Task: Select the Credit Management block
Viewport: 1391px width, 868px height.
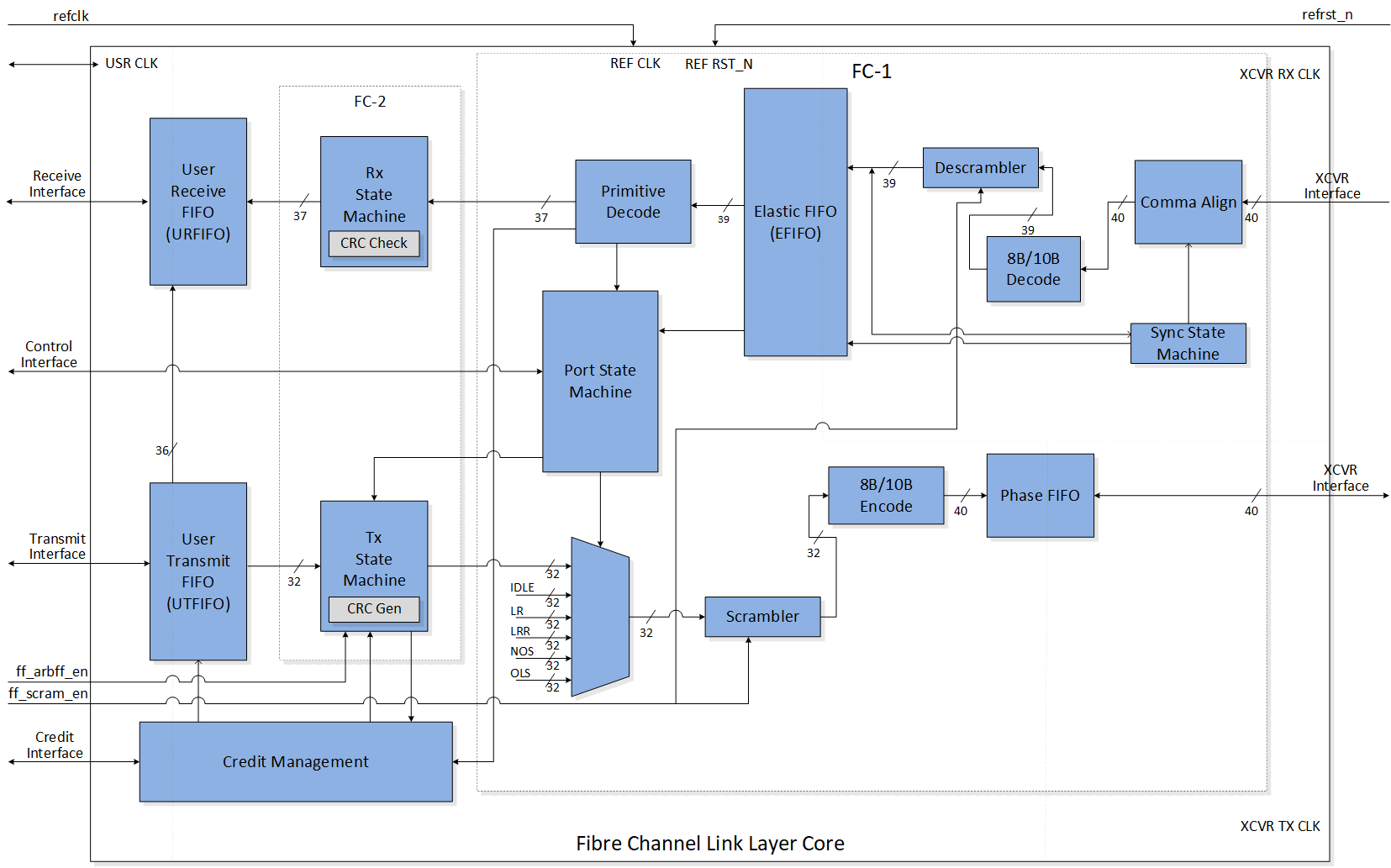Action: 295,761
